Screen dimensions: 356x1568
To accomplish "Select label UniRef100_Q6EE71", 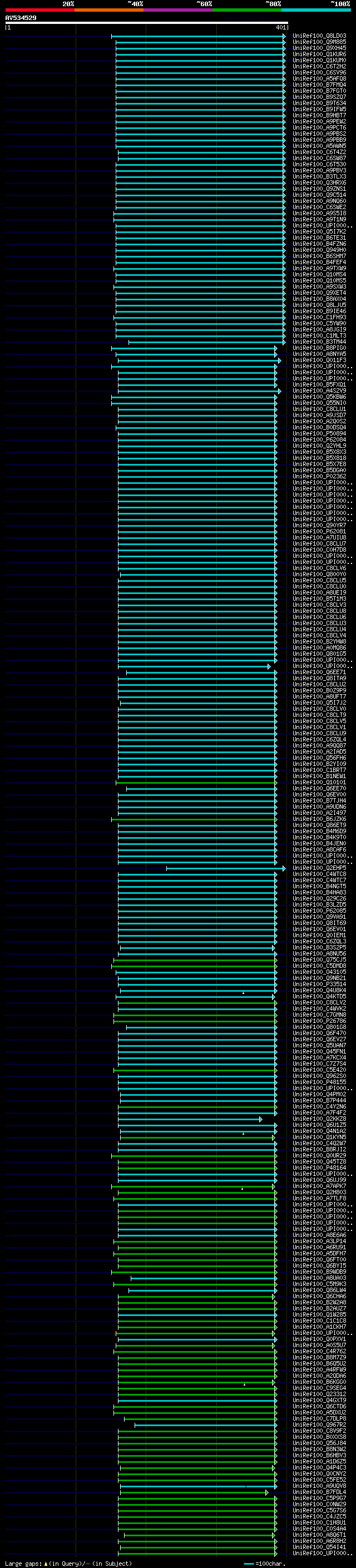I will (x=319, y=672).
